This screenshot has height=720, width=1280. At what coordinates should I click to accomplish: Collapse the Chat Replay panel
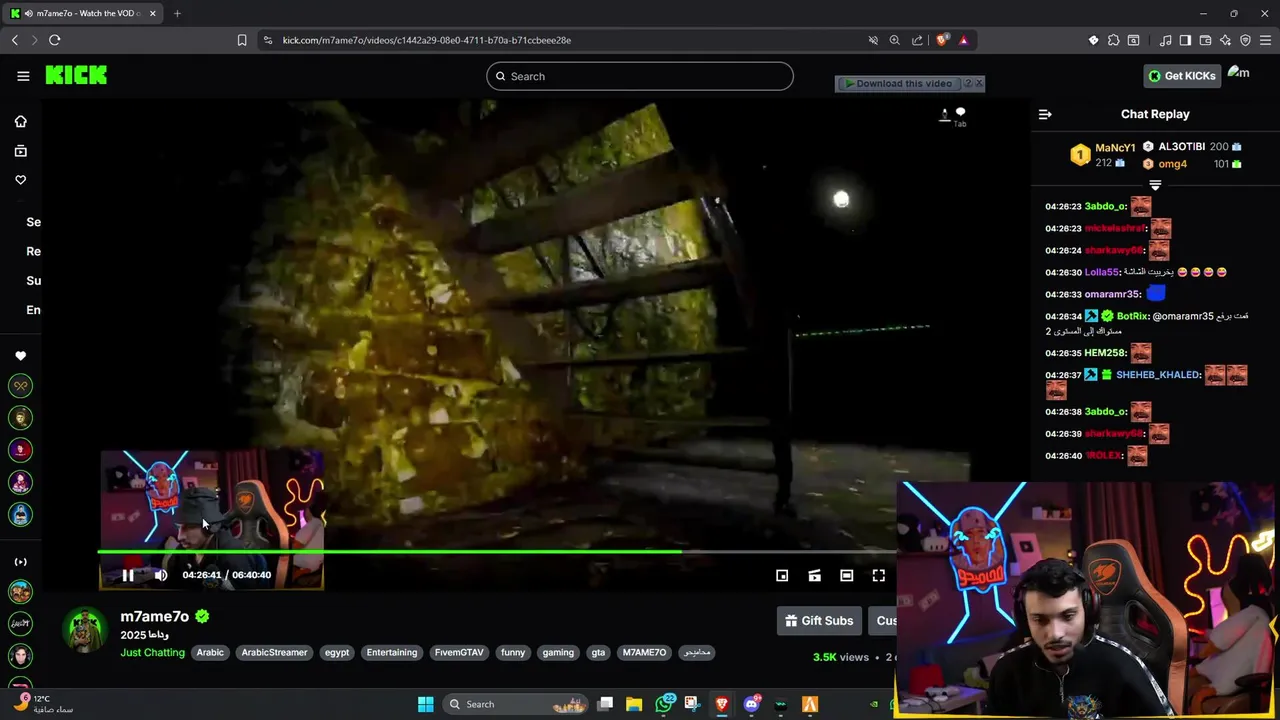tap(1045, 114)
